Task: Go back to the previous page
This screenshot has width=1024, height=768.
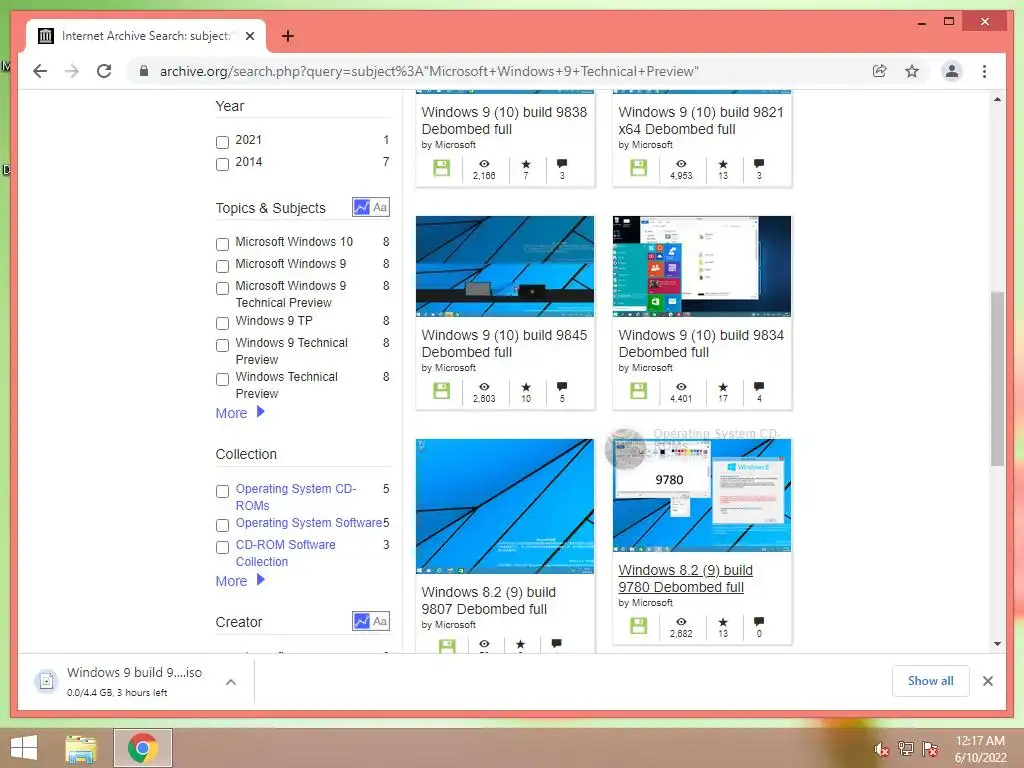Action: 40,71
